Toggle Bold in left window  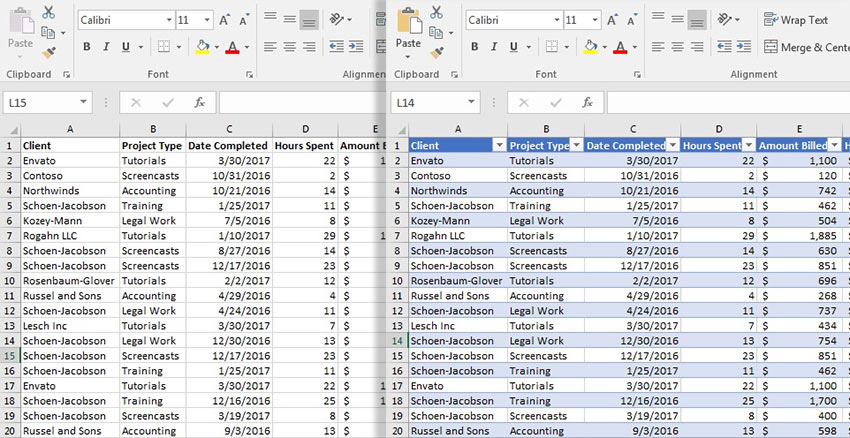click(87, 47)
